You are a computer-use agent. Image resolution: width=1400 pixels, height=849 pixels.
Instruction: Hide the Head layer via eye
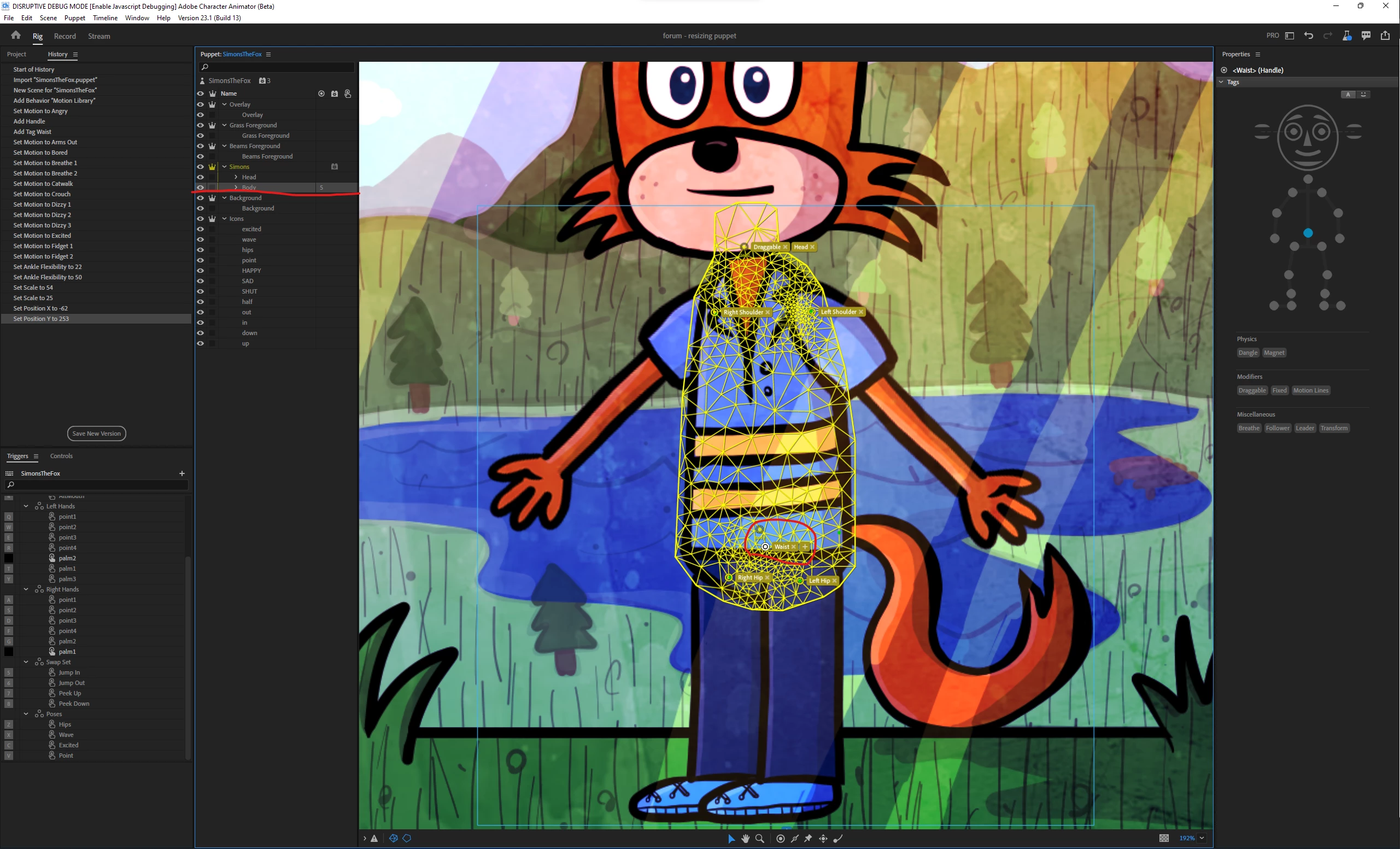pyautogui.click(x=201, y=177)
